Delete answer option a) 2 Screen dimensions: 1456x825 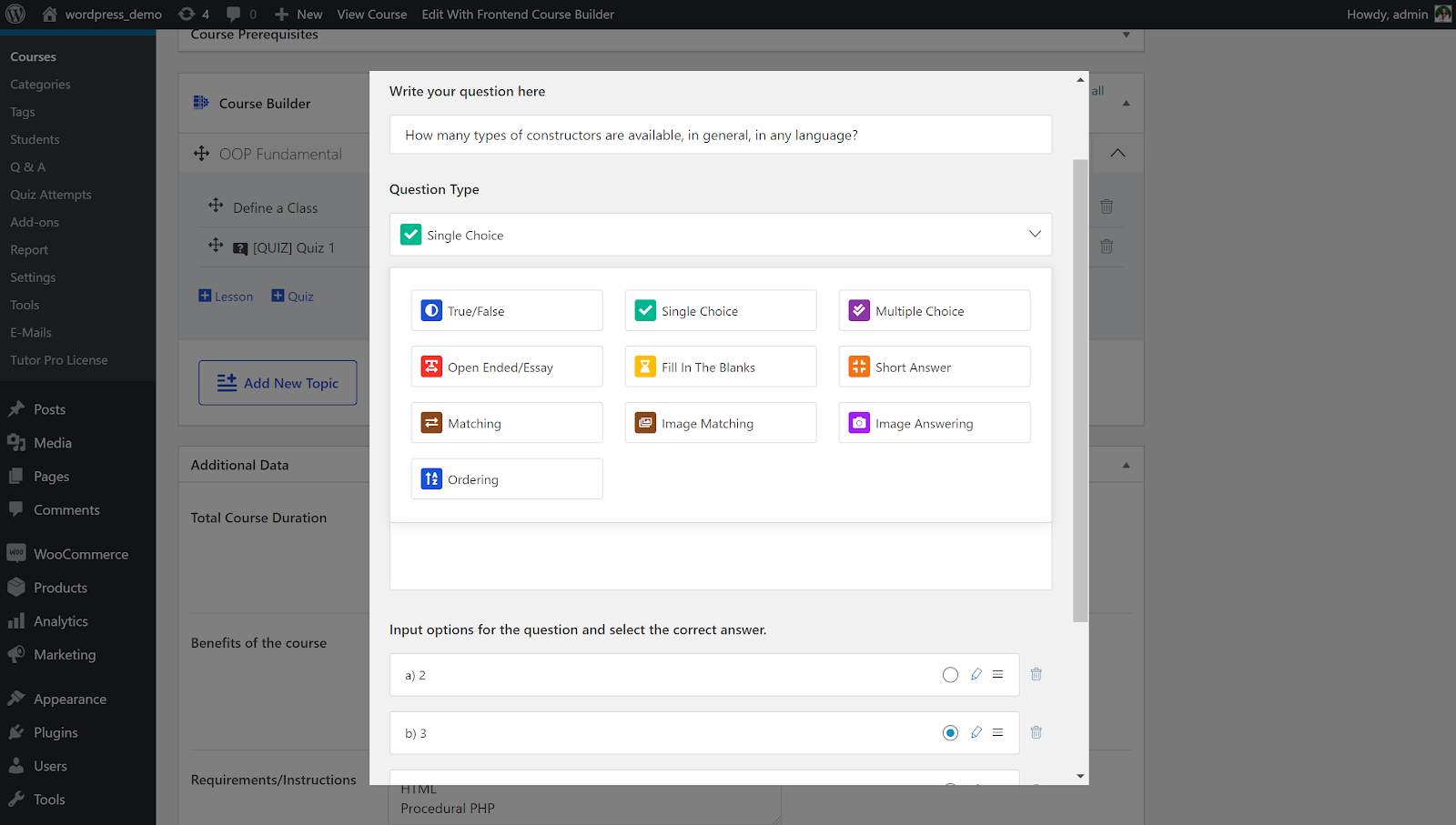point(1036,675)
